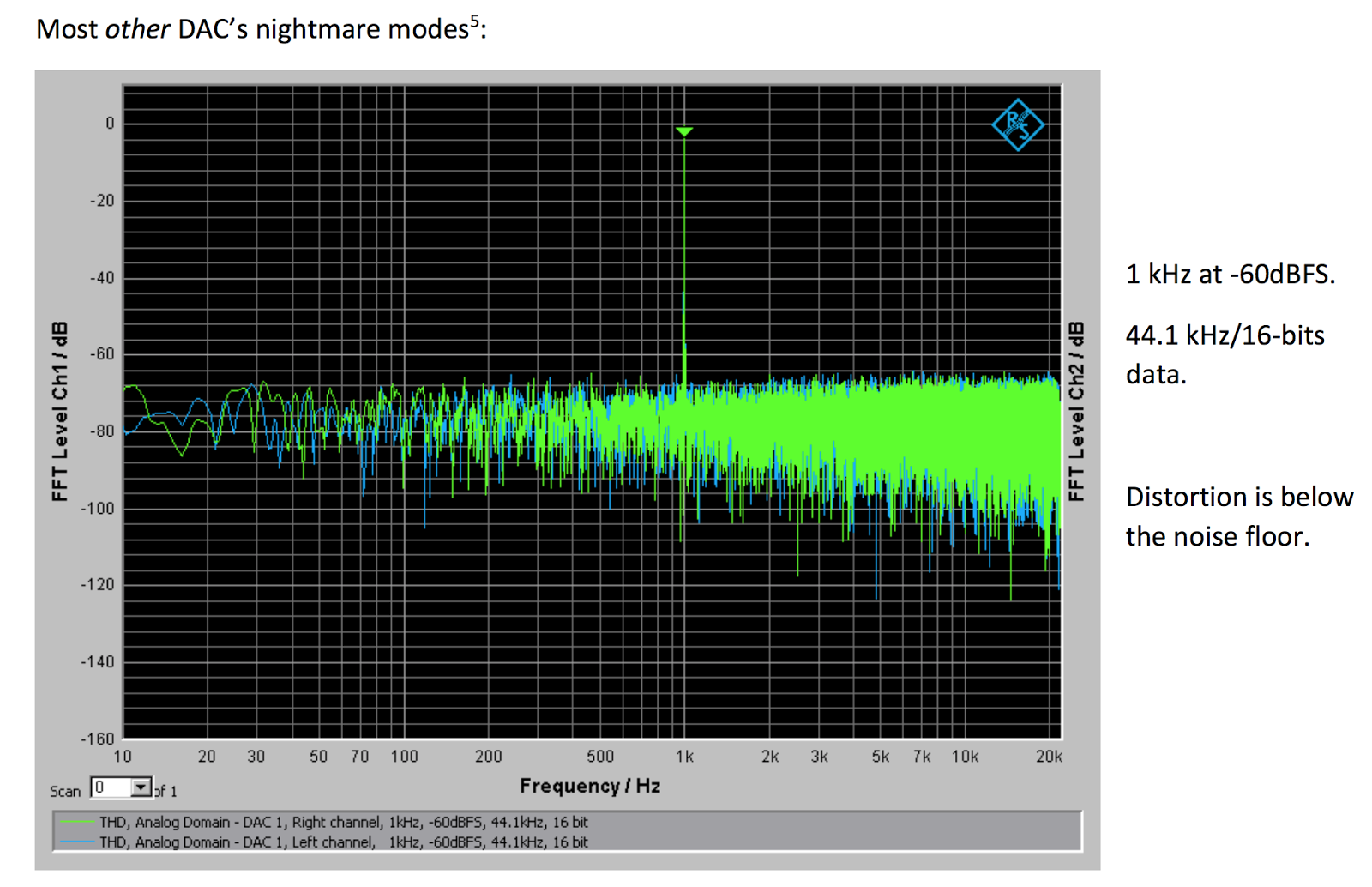
Task: Select the Left channel blue legend entry
Action: pyautogui.click(x=324, y=842)
